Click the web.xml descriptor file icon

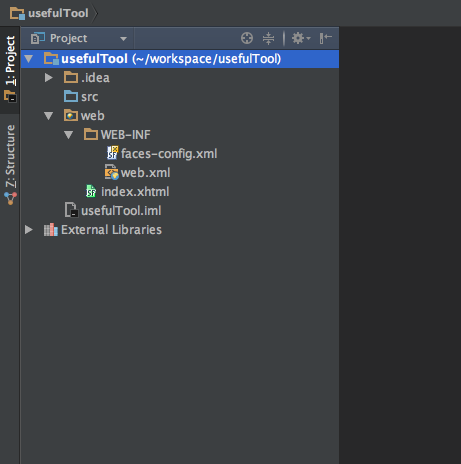[x=112, y=172]
